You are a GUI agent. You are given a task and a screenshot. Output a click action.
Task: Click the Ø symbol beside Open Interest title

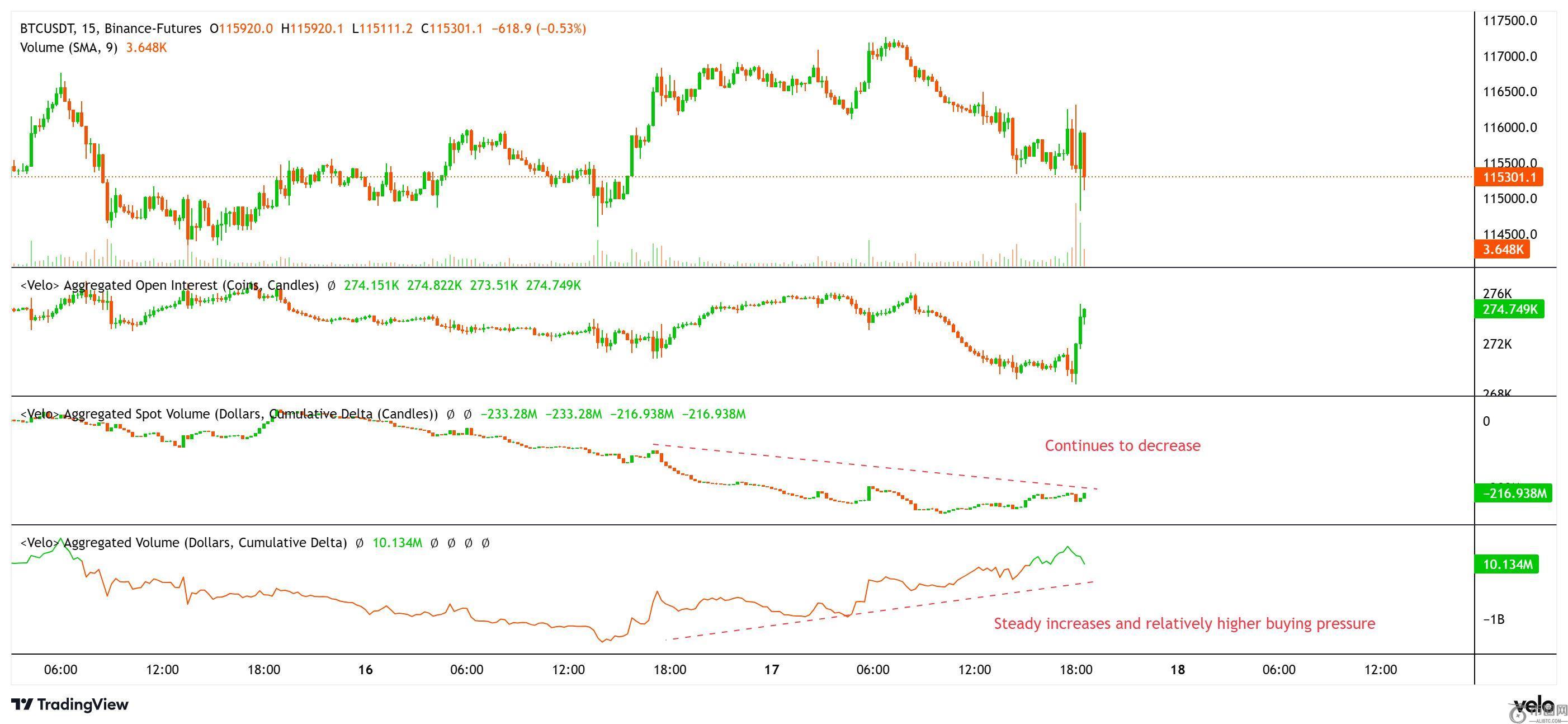(x=331, y=285)
